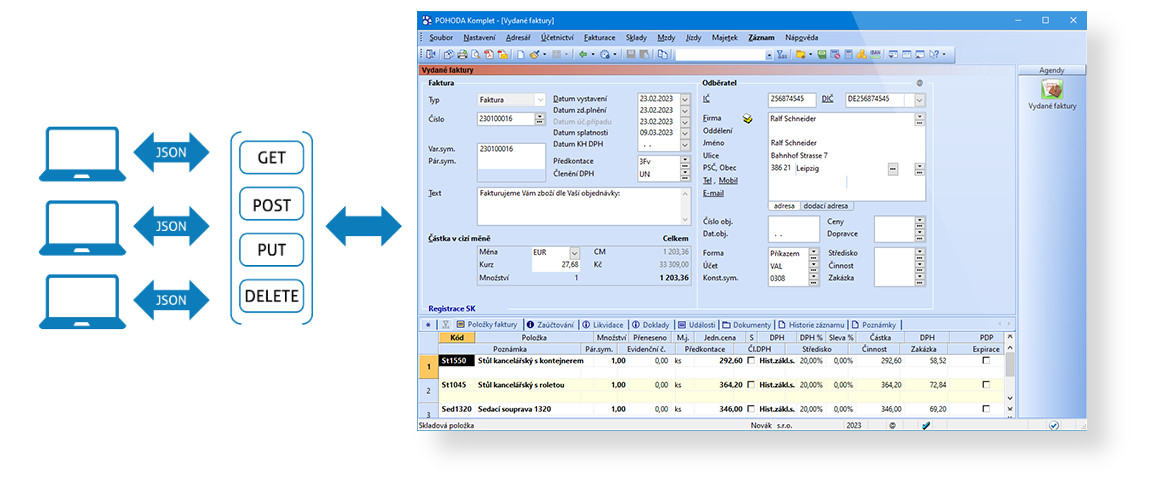The image size is (1154, 500).
Task: Open the Fakturace menu
Action: 599,38
